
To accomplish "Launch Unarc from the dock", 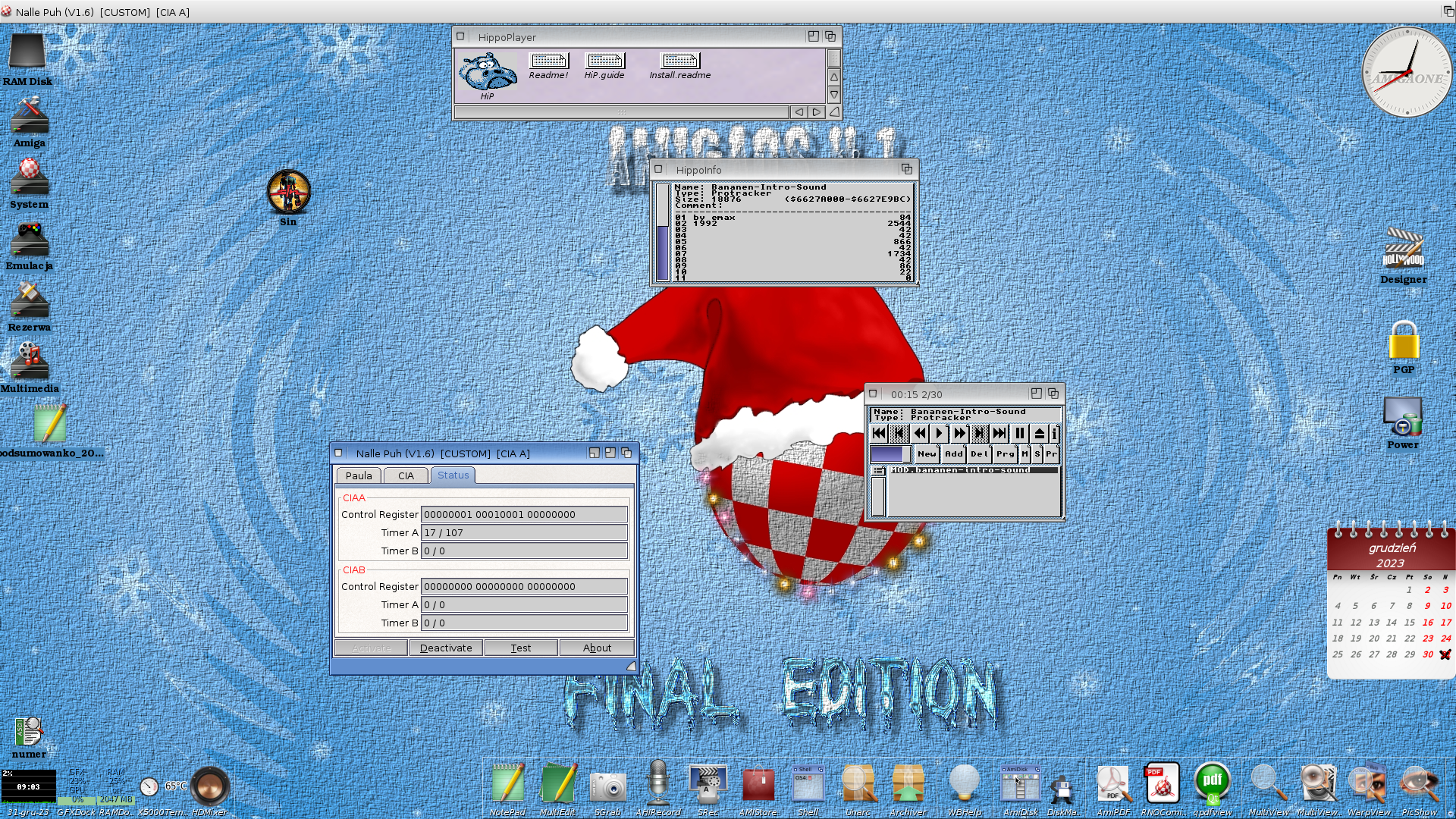I will point(858,789).
